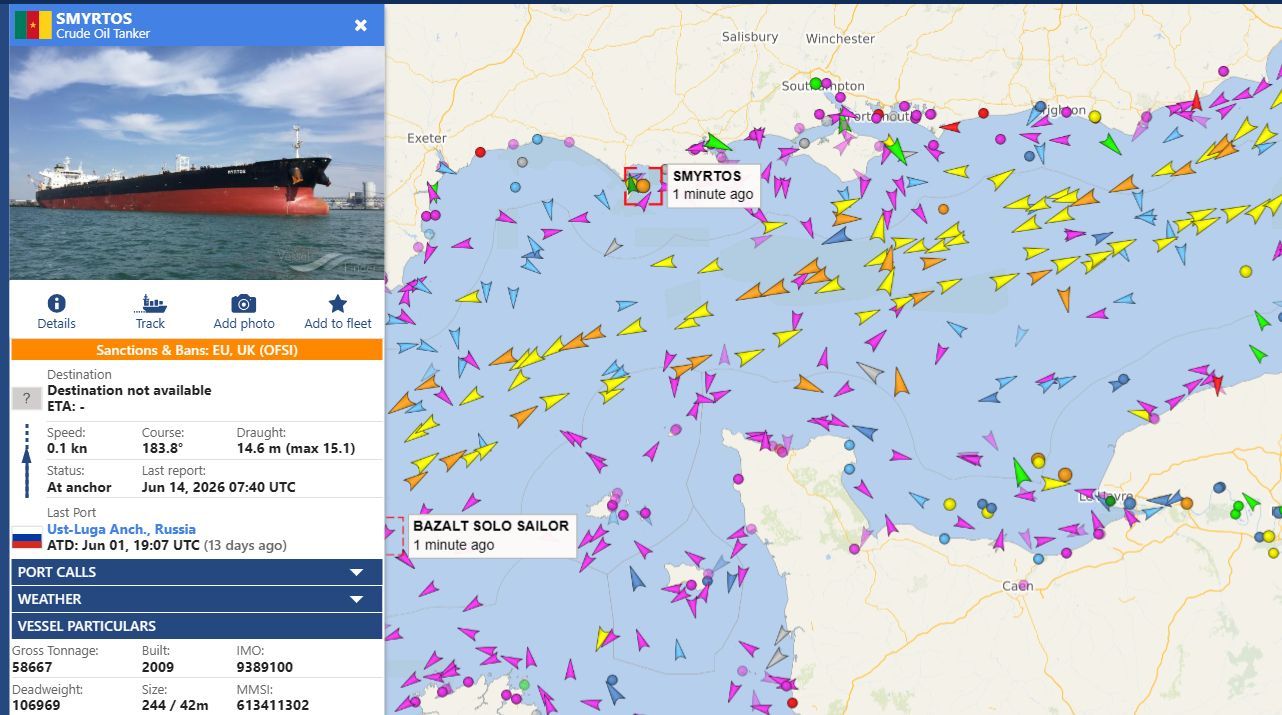
Task: Expand the WEATHER section
Action: (x=196, y=599)
